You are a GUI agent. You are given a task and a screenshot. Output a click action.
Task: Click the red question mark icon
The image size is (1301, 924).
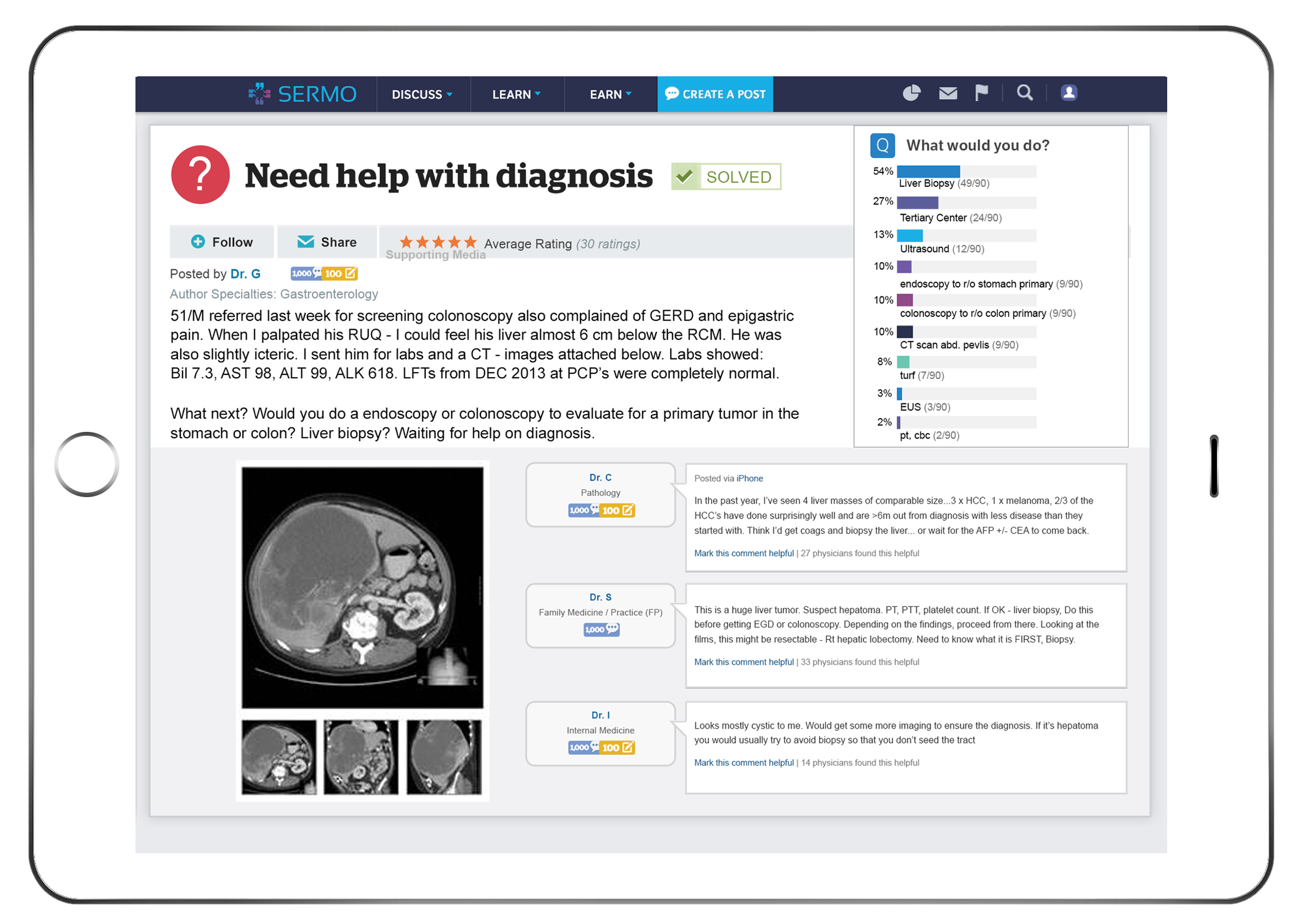pos(200,175)
